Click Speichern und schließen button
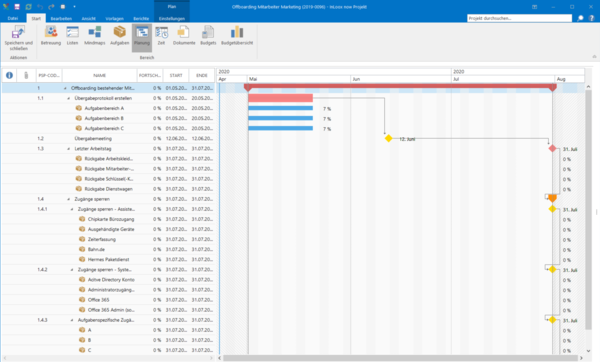Screen dimensions: 600x362 18,38
